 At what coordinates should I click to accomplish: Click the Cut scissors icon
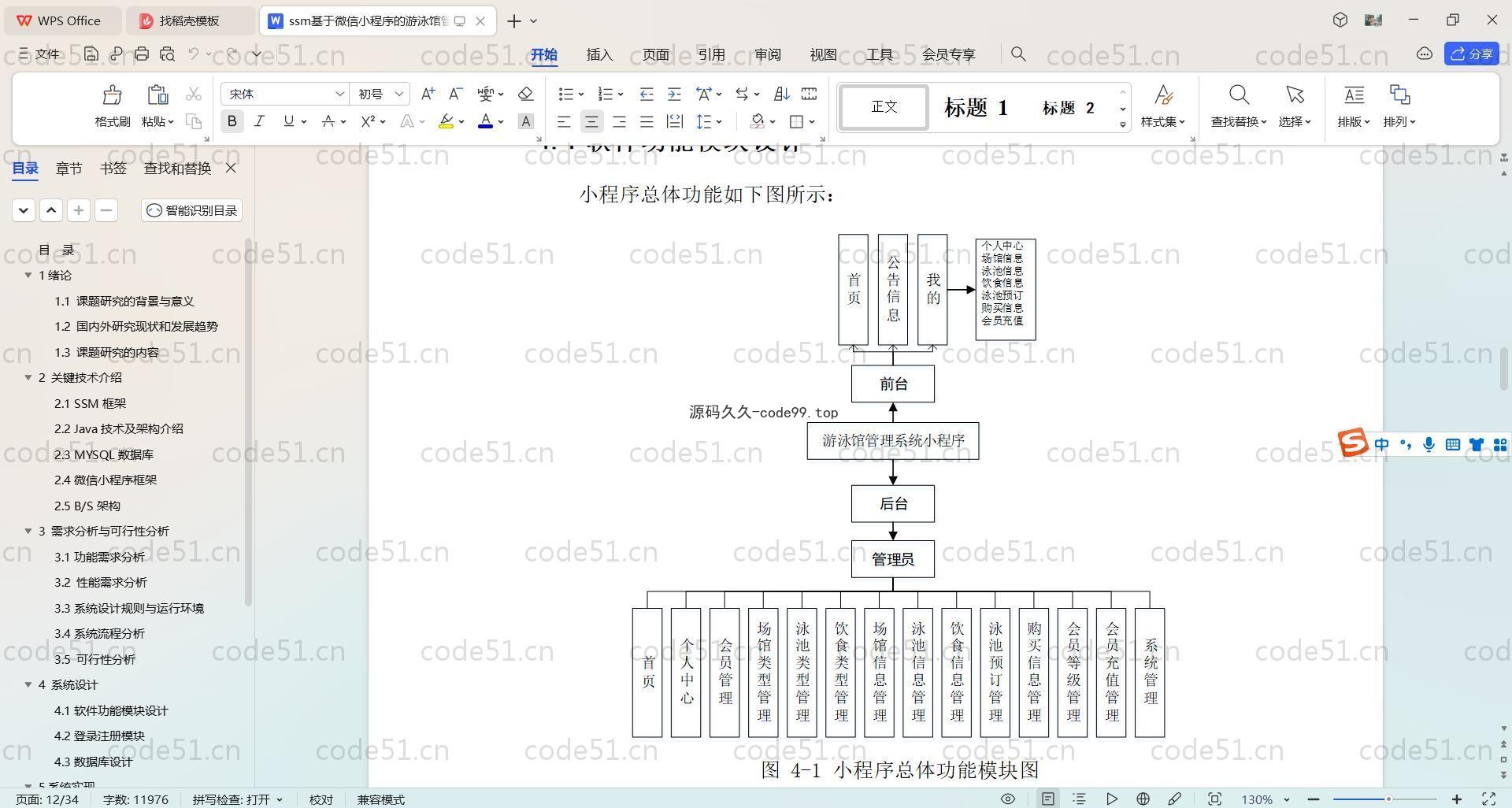point(193,95)
